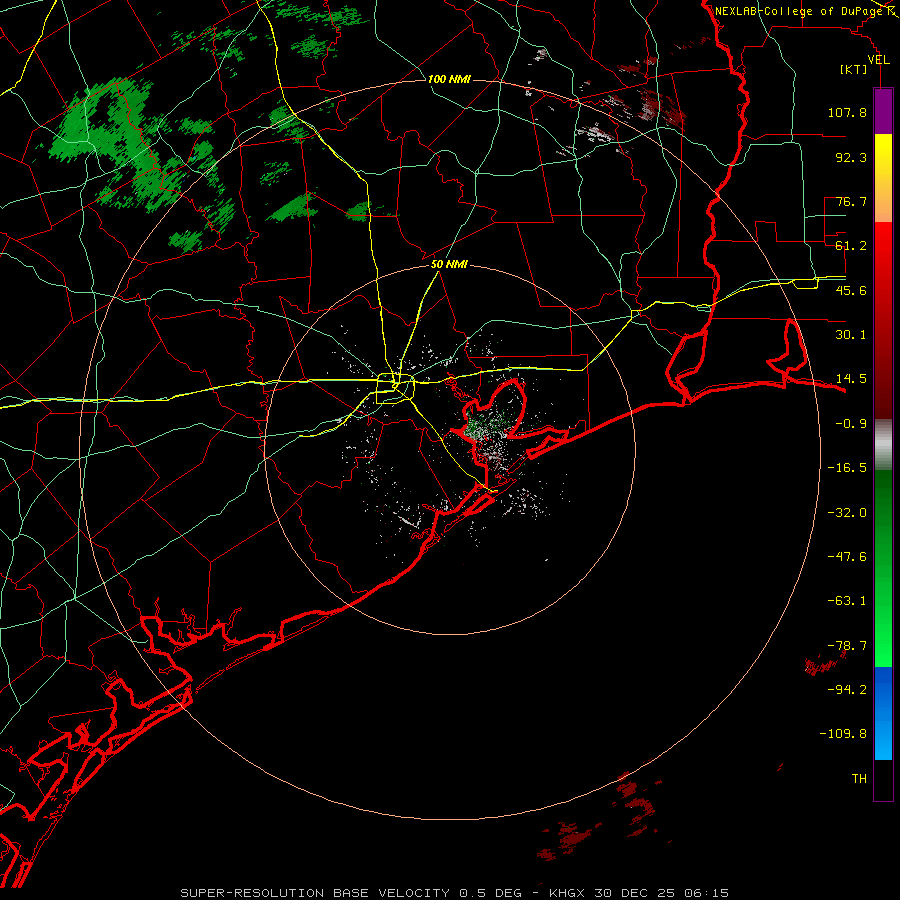This screenshot has height=900, width=900.
Task: Click the yellow segment of the color bar
Action: (883, 156)
